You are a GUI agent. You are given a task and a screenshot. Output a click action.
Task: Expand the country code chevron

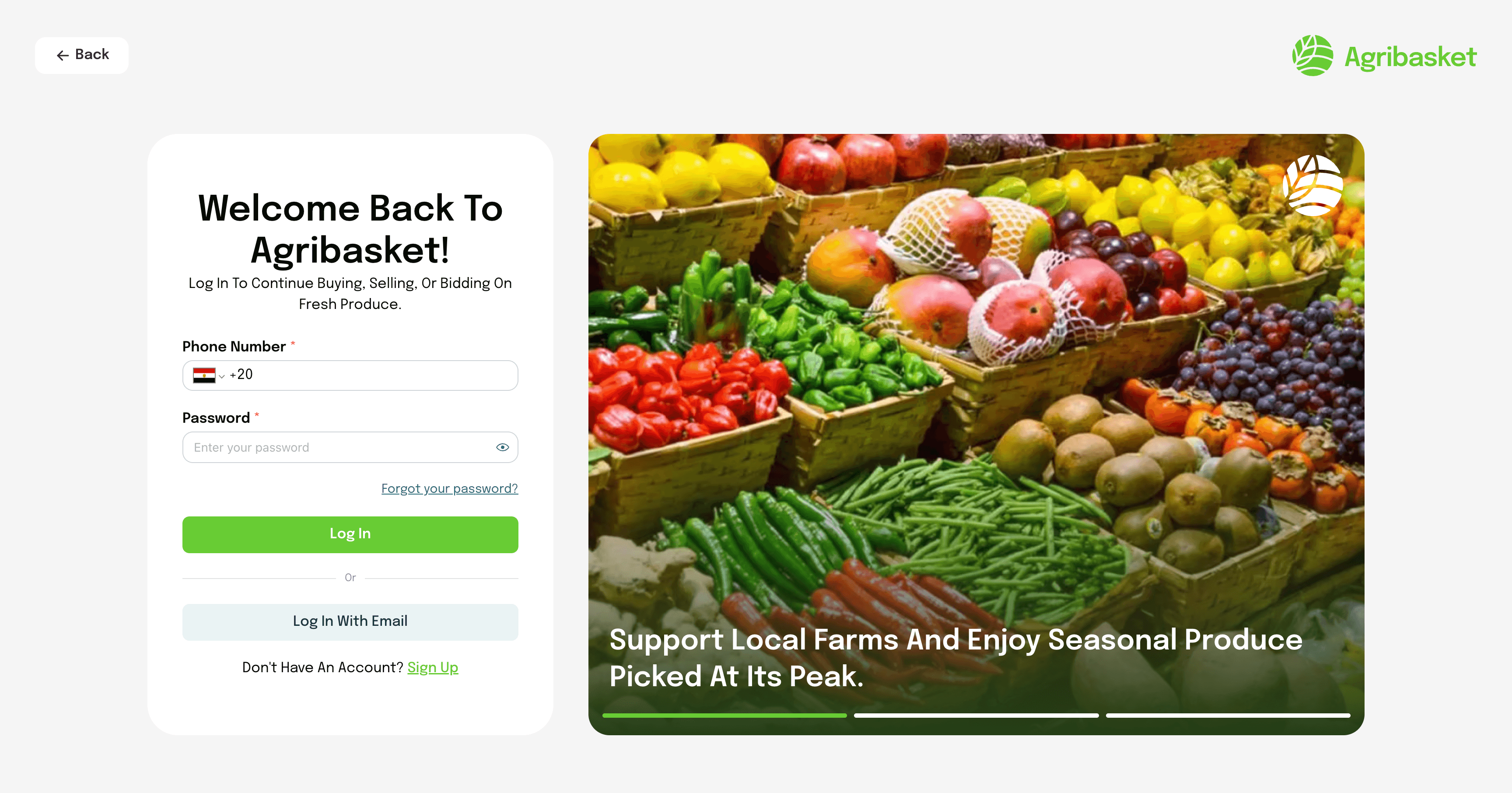222,376
